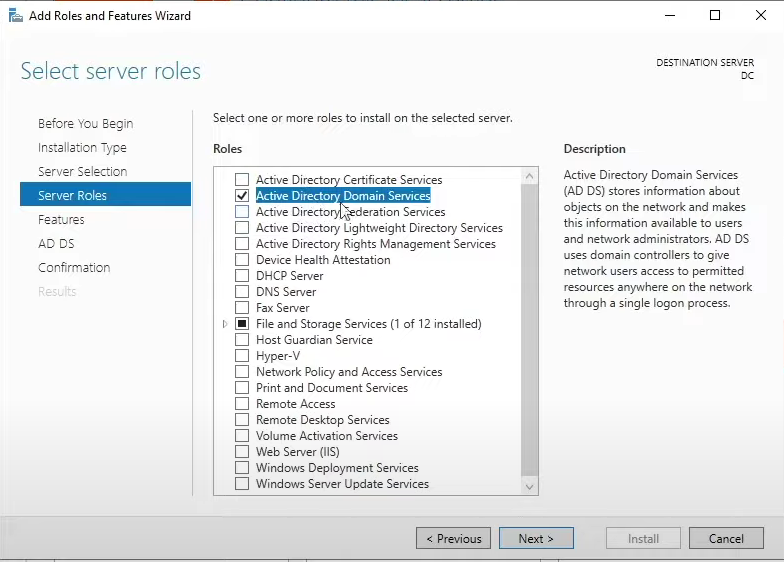784x562 pixels.
Task: Close the Add Roles and Features Wizard
Action: coord(760,16)
